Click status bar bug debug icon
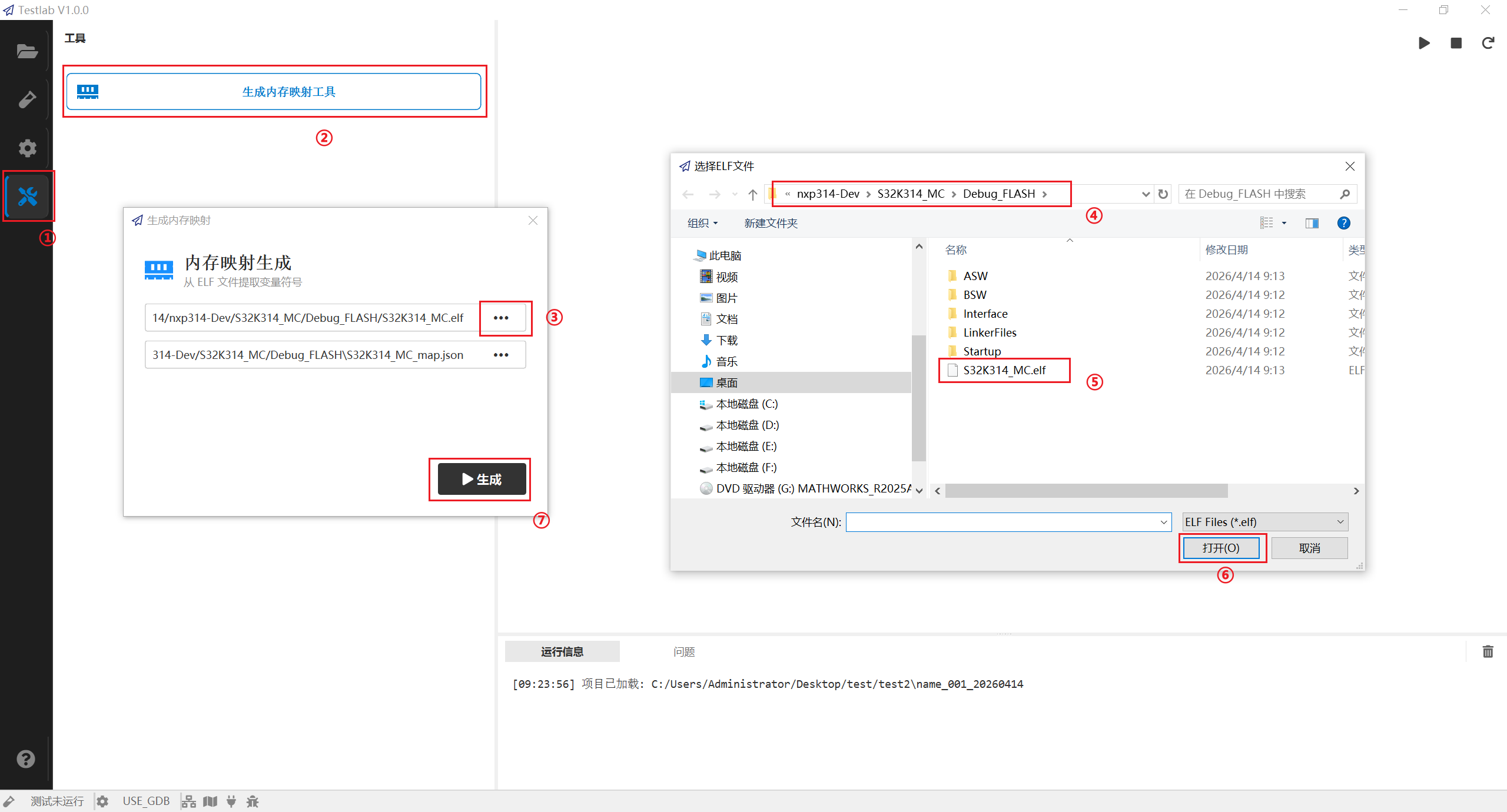 [253, 801]
